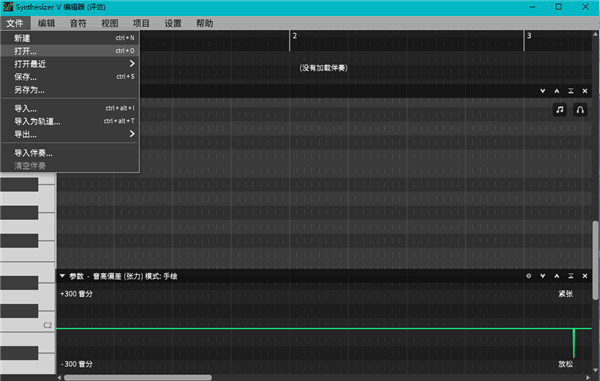Viewport: 600px width, 381px height.
Task: Click the vertical scrollbar thumb
Action: point(595,260)
